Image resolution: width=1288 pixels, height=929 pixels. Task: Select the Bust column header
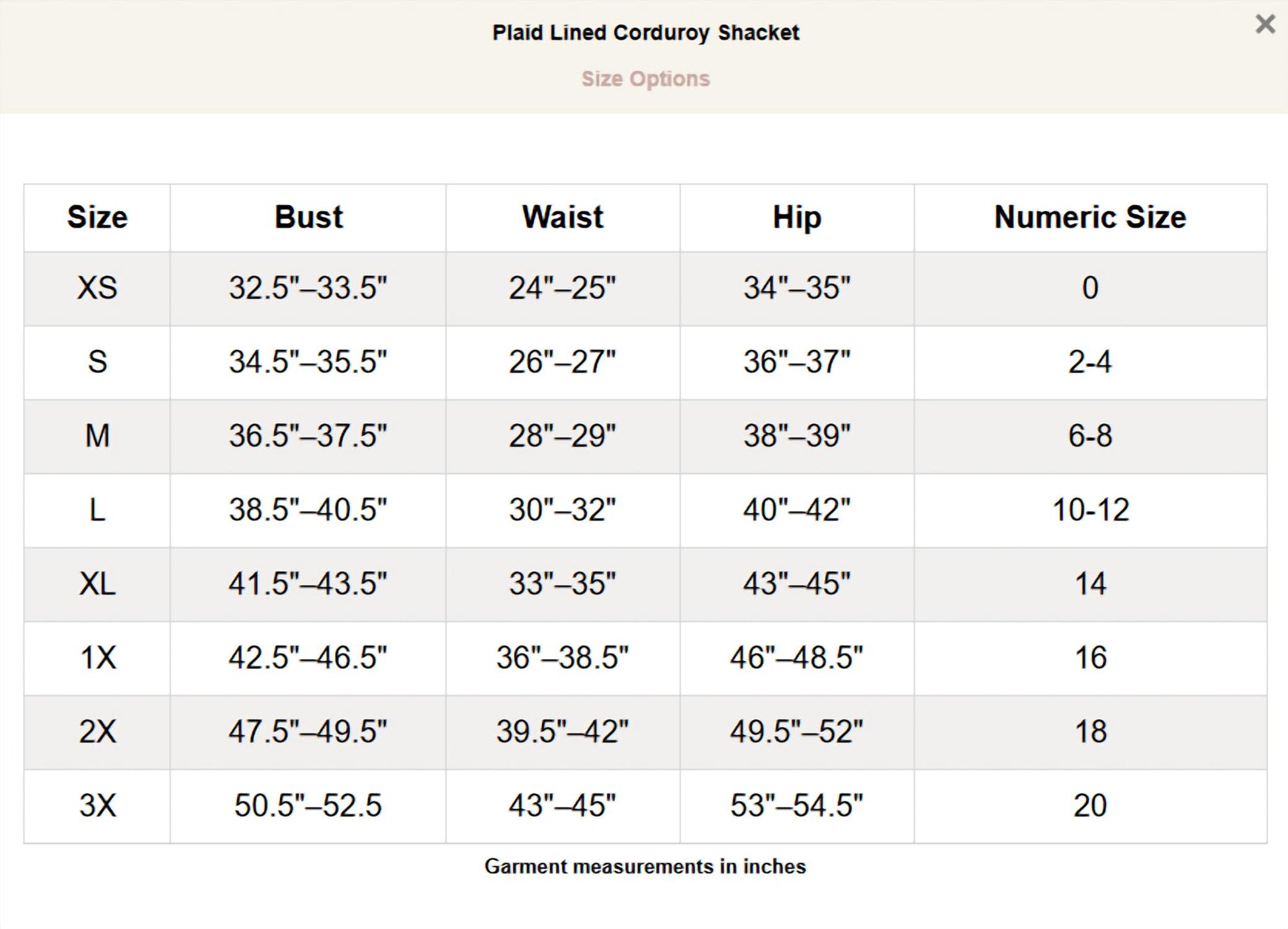pos(308,217)
